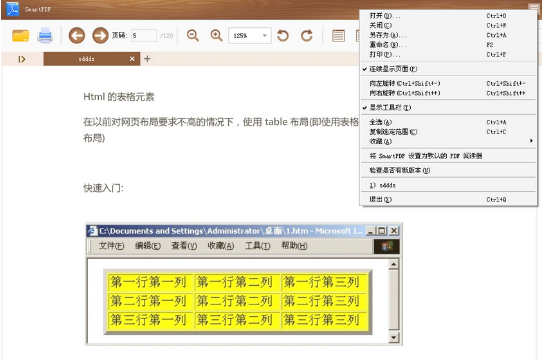542x360 pixels.
Task: Click the zoom out magnifier icon
Action: (193, 35)
